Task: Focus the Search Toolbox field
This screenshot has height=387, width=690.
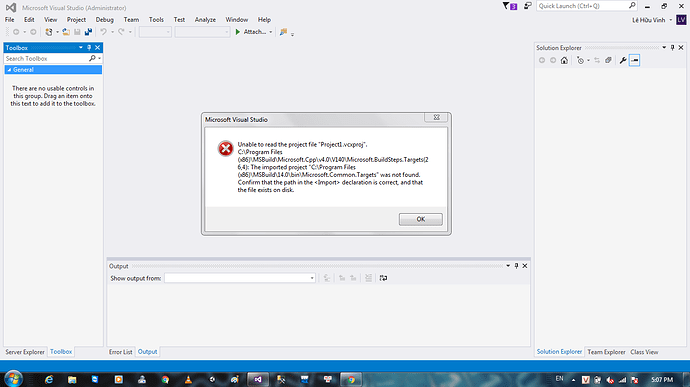Action: coord(47,59)
